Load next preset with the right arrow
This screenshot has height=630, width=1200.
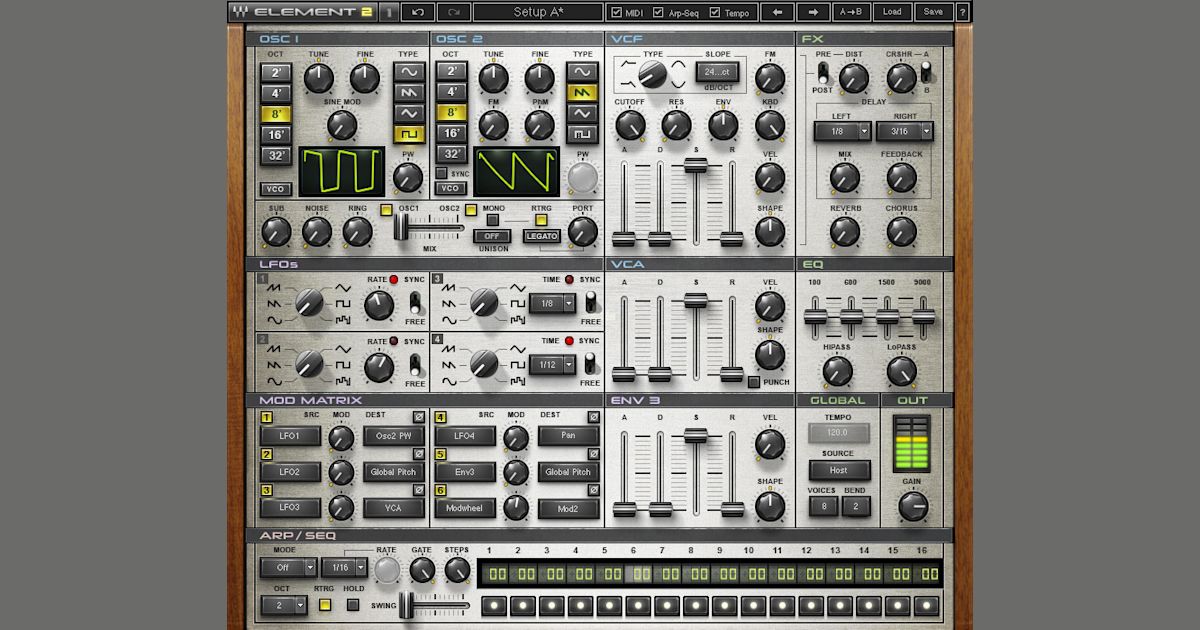(812, 12)
